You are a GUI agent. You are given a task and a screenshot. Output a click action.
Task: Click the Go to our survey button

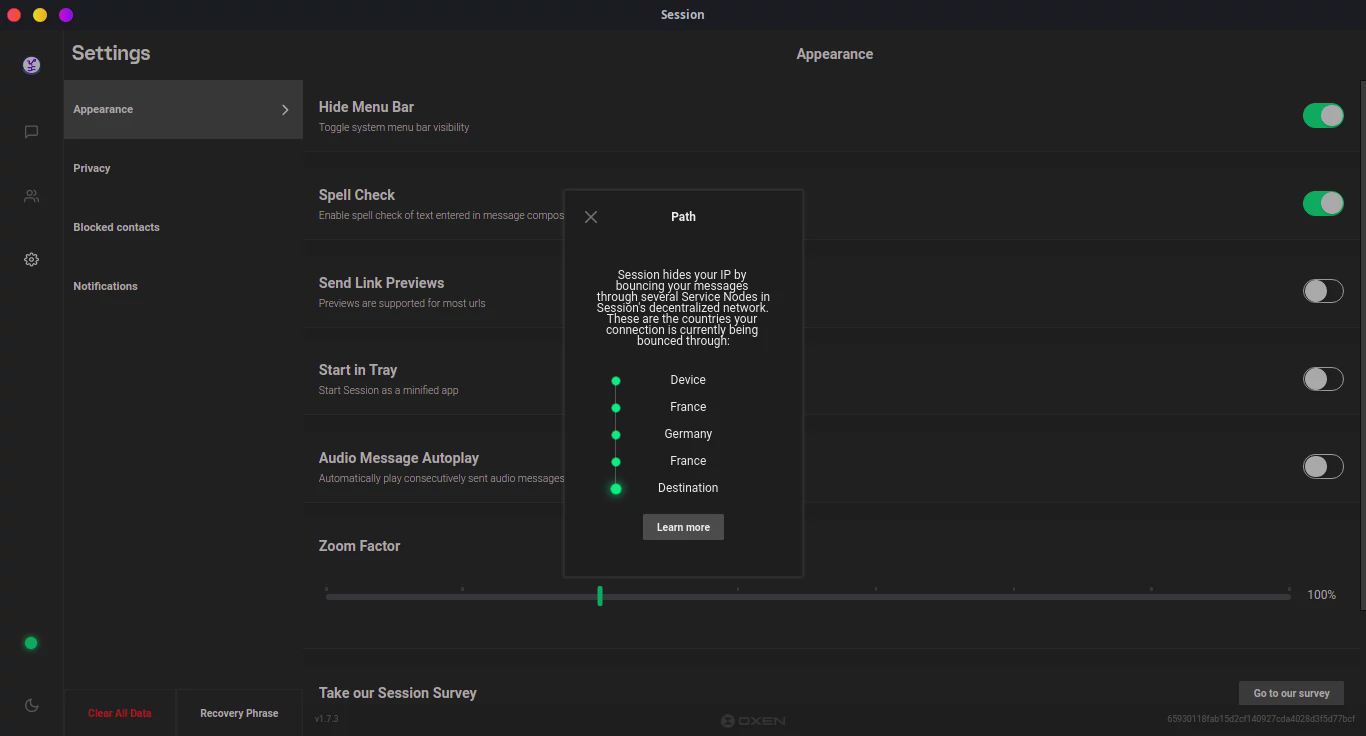[1291, 693]
